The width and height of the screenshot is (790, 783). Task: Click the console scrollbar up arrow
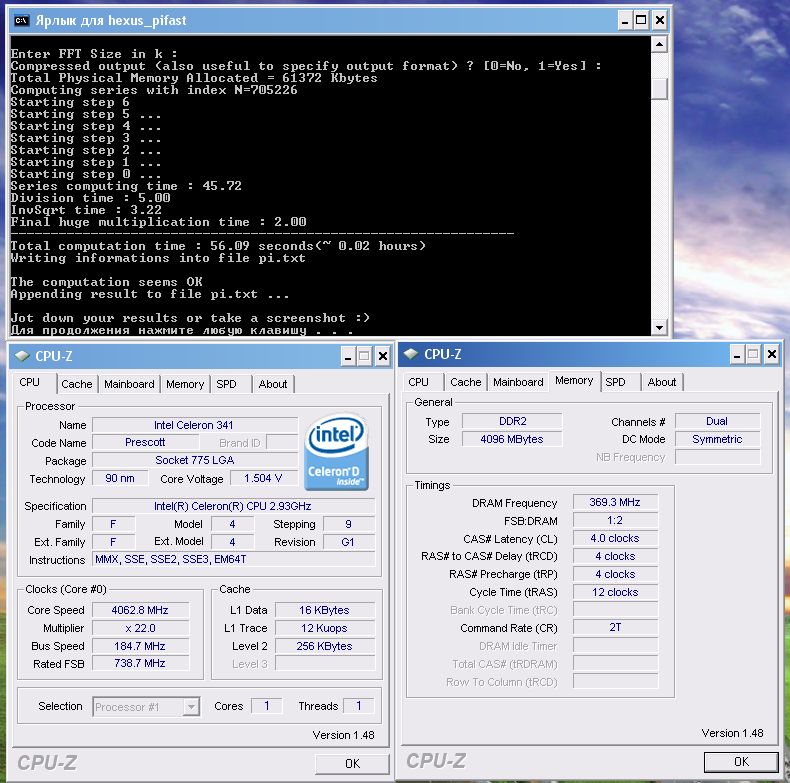click(x=659, y=44)
